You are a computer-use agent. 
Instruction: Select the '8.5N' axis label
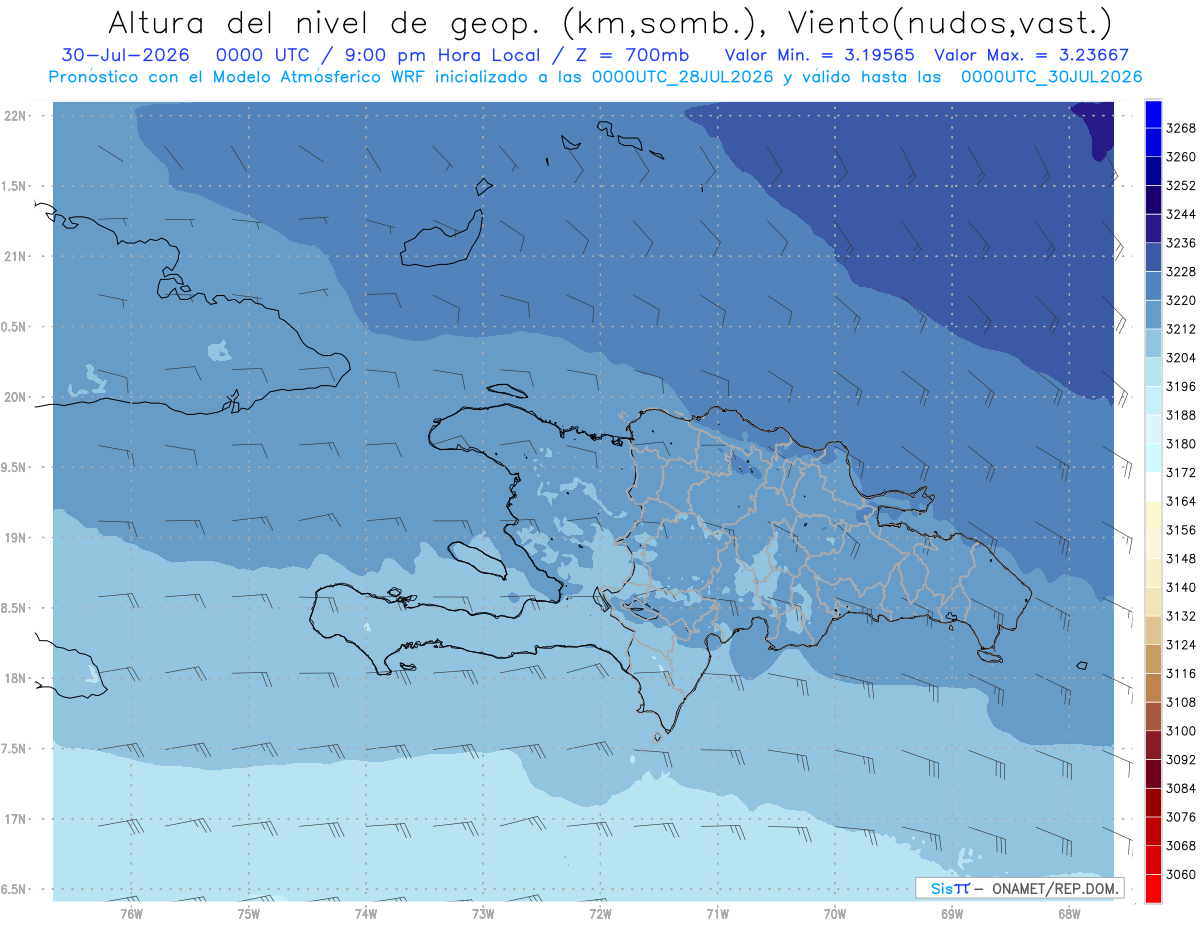pos(15,608)
